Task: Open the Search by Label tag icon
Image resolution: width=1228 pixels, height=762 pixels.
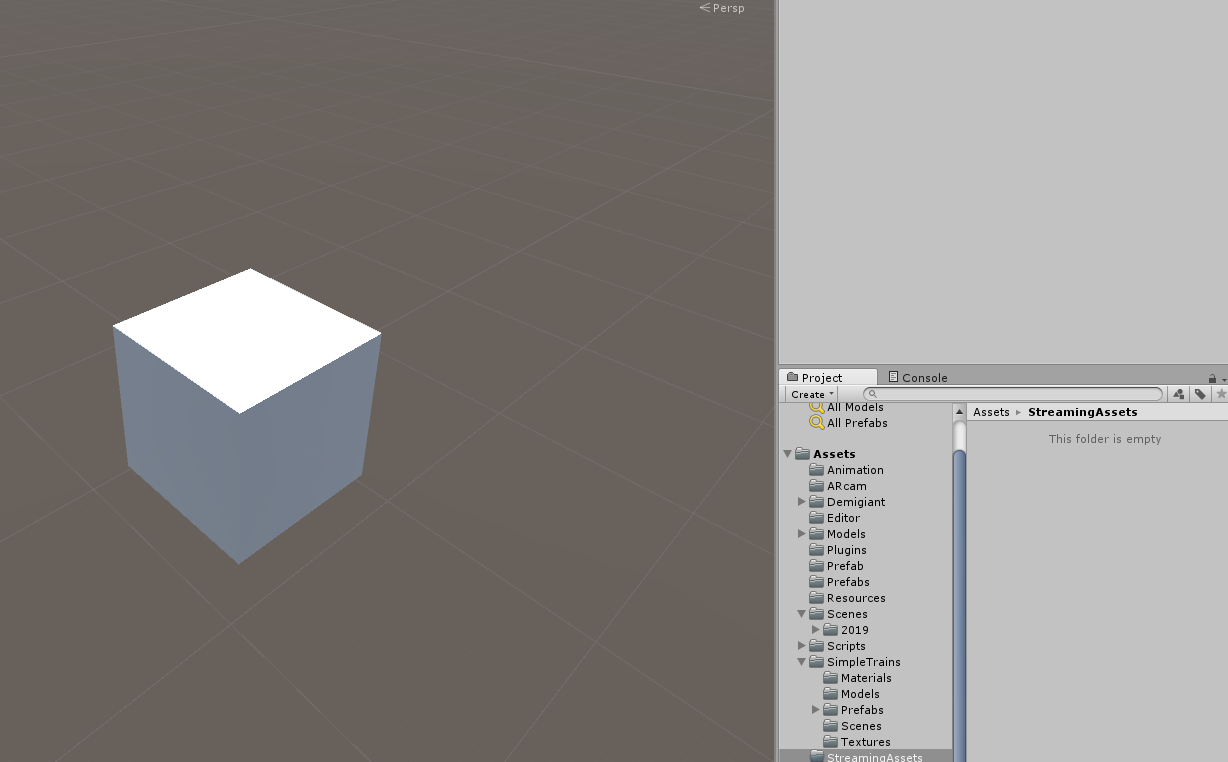Action: pyautogui.click(x=1200, y=394)
